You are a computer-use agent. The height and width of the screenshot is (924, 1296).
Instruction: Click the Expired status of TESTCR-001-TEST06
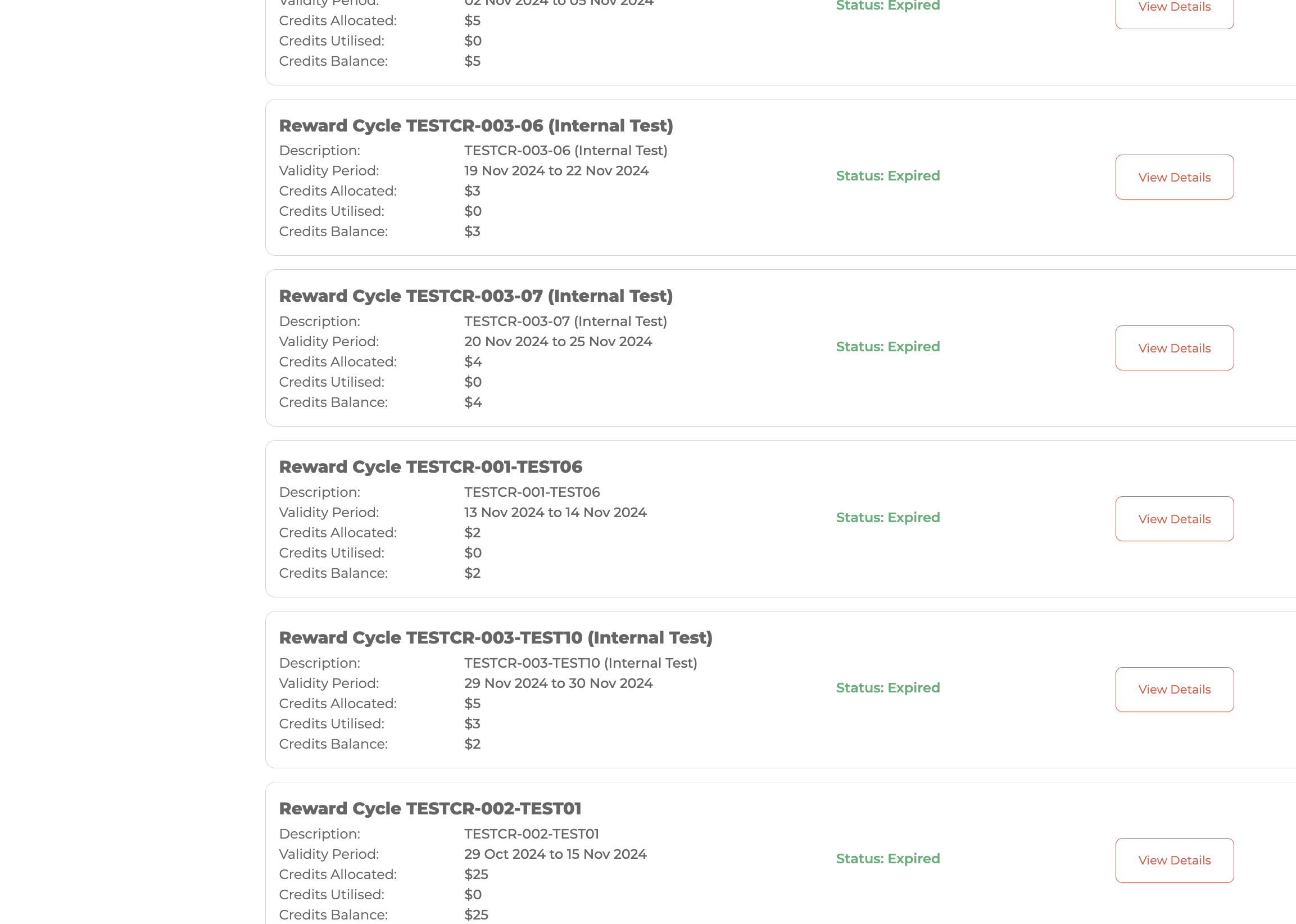coord(887,517)
